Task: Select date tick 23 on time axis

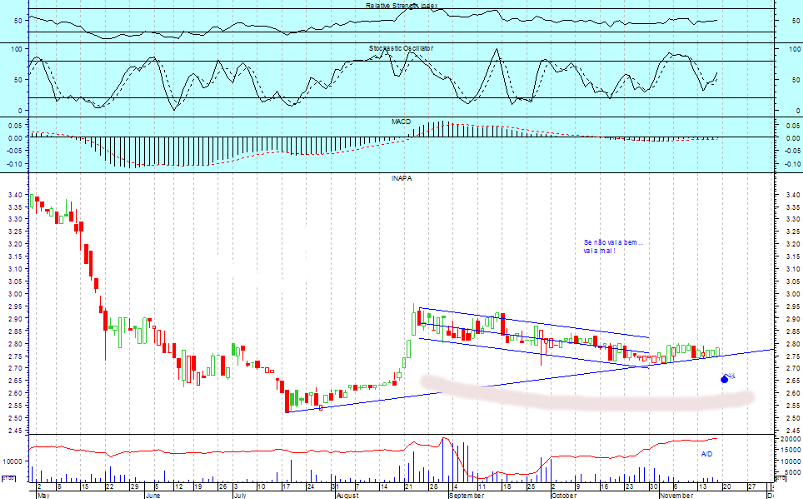Action: point(629,487)
